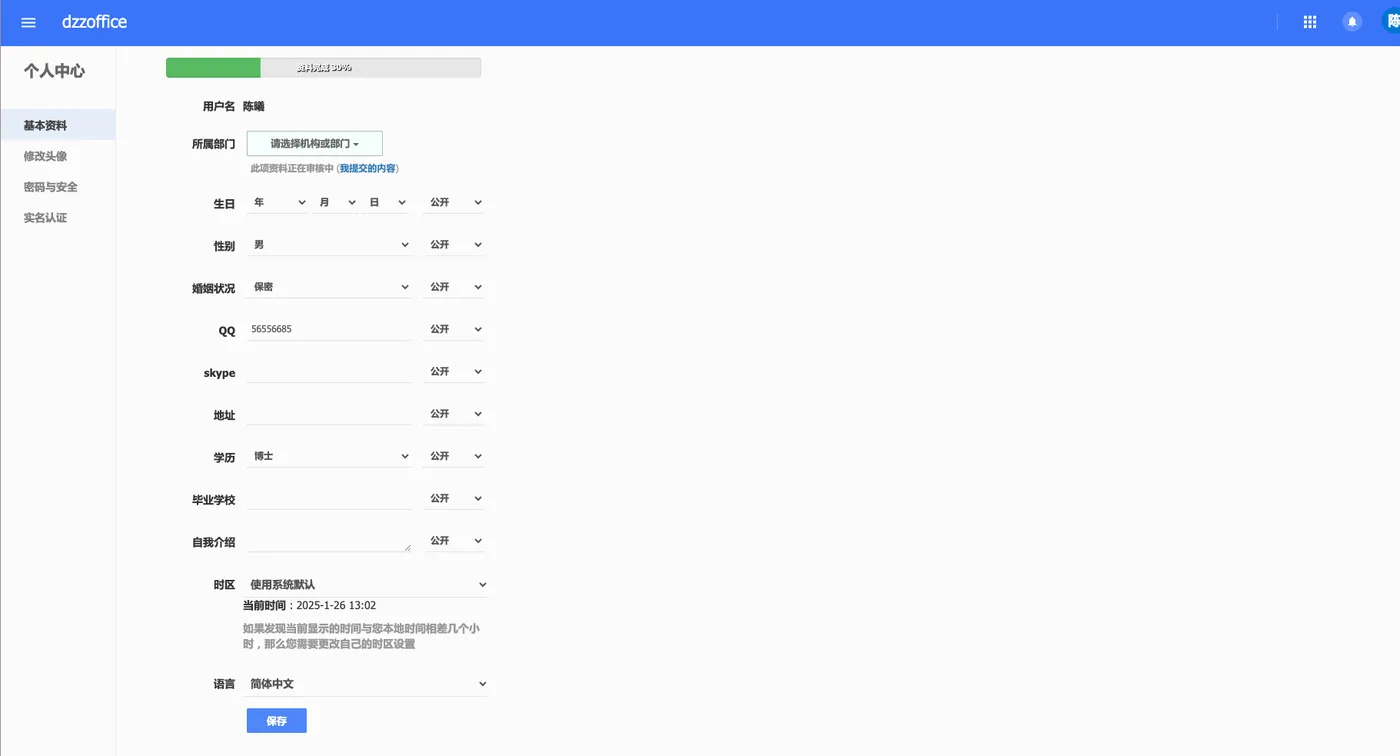This screenshot has width=1400, height=756.
Task: Open the 生日 privacy 公开 dropdown
Action: tap(455, 203)
